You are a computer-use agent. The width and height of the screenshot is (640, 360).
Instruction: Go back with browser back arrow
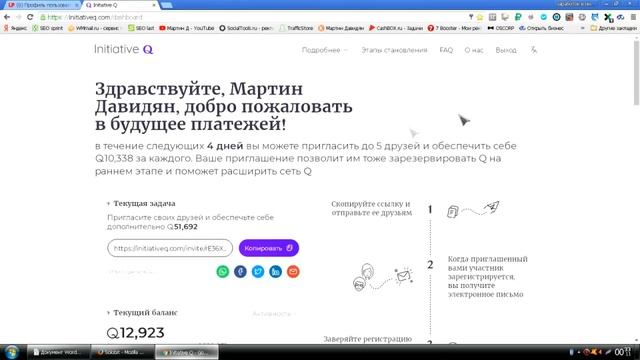[7, 17]
